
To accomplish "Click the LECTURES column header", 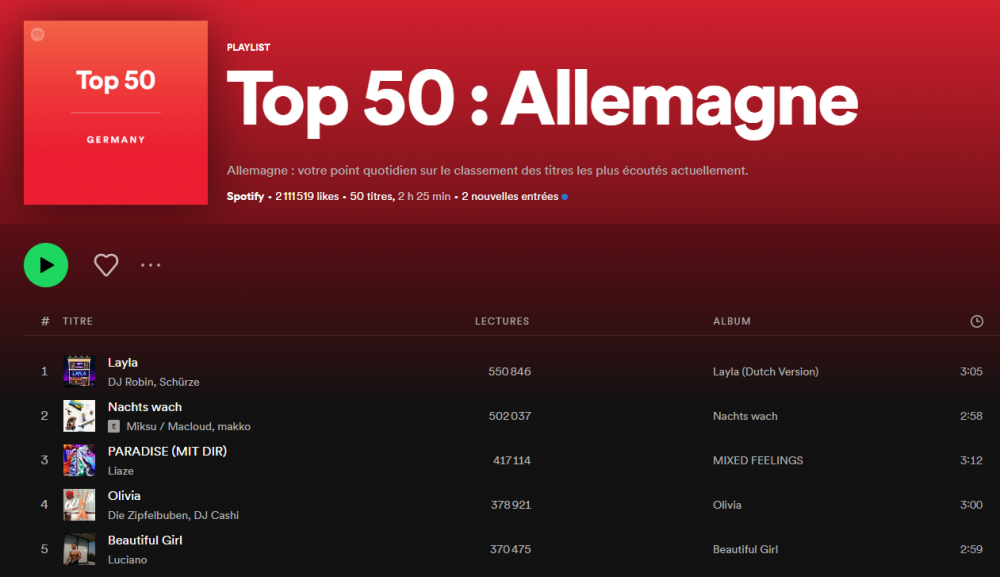I will point(502,321).
